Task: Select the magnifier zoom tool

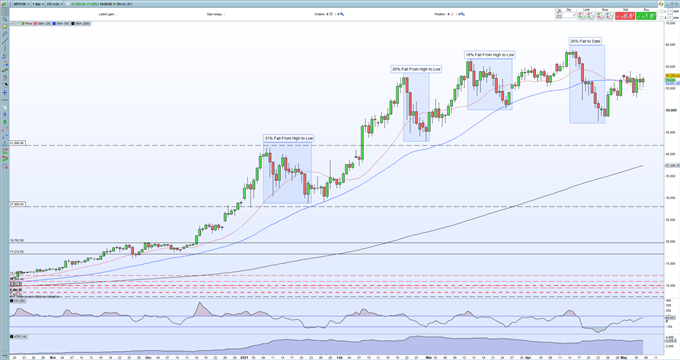Action: click(5, 19)
